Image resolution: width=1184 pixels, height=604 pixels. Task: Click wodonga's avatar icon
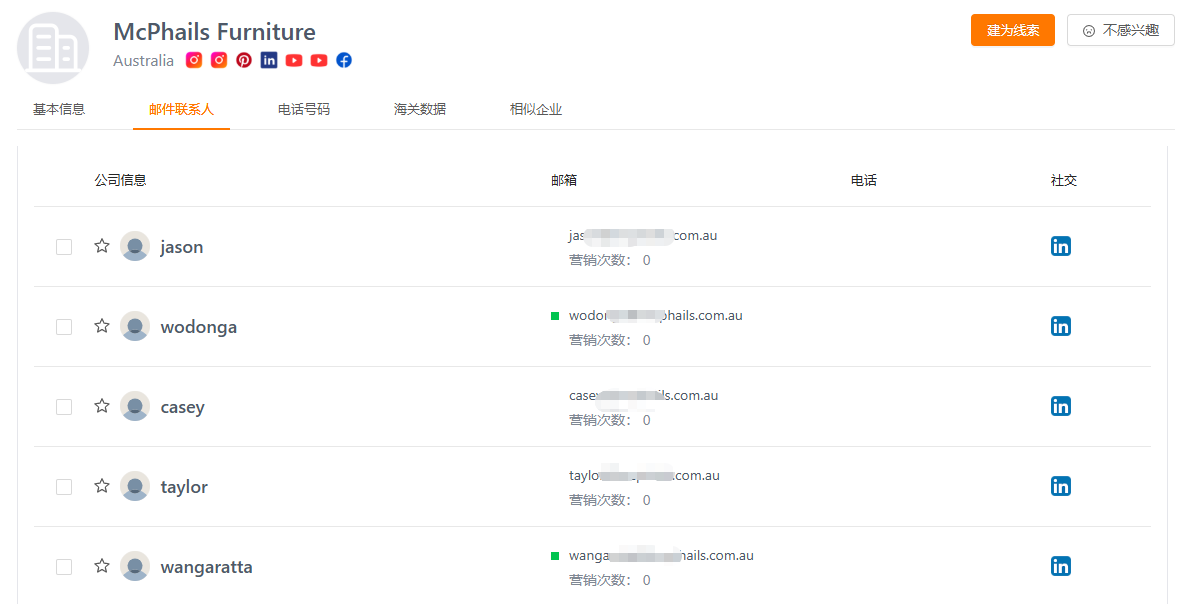135,326
